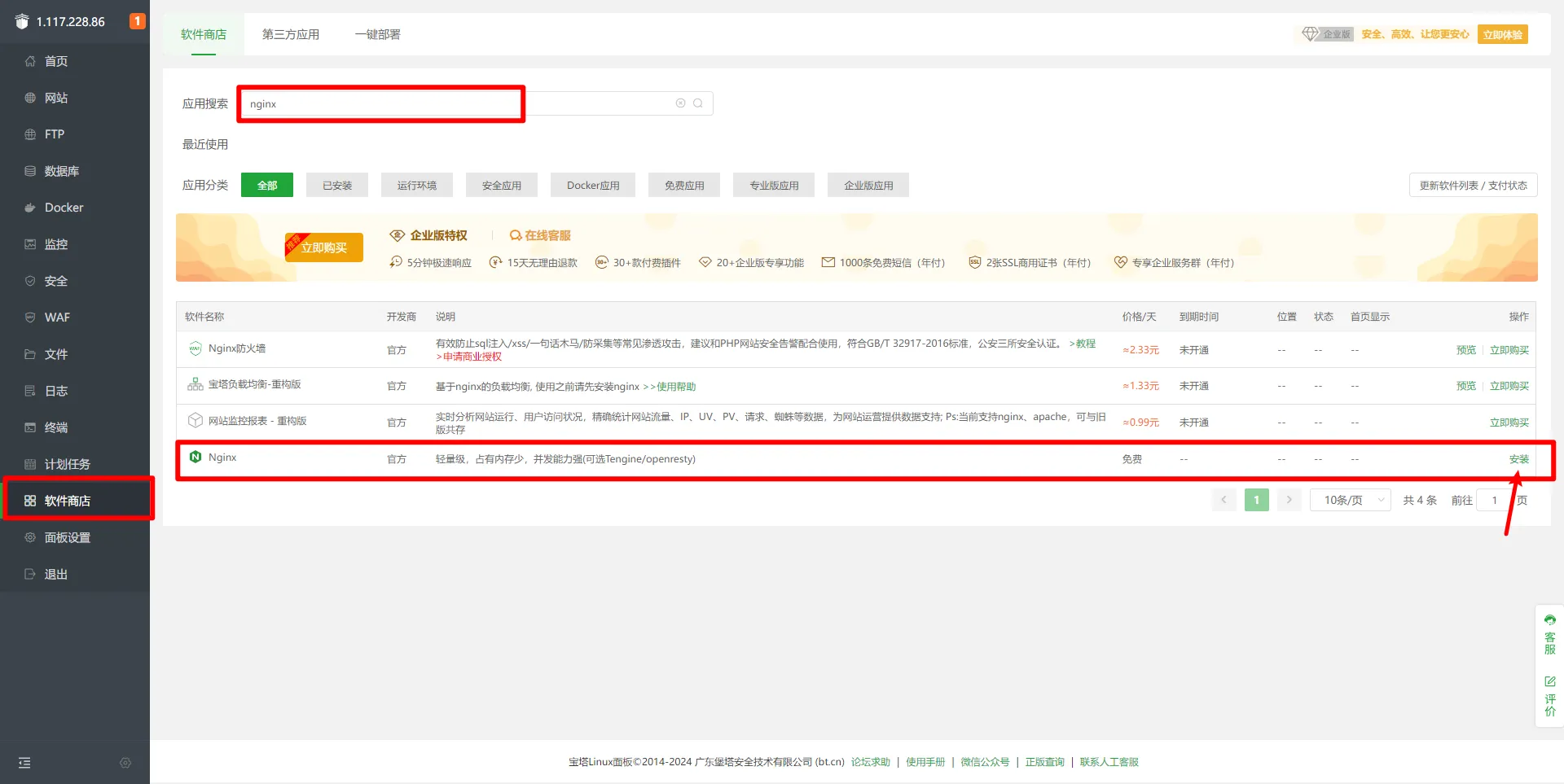Open the 10条/页 page-size dropdown
1564x784 pixels.
(1351, 500)
